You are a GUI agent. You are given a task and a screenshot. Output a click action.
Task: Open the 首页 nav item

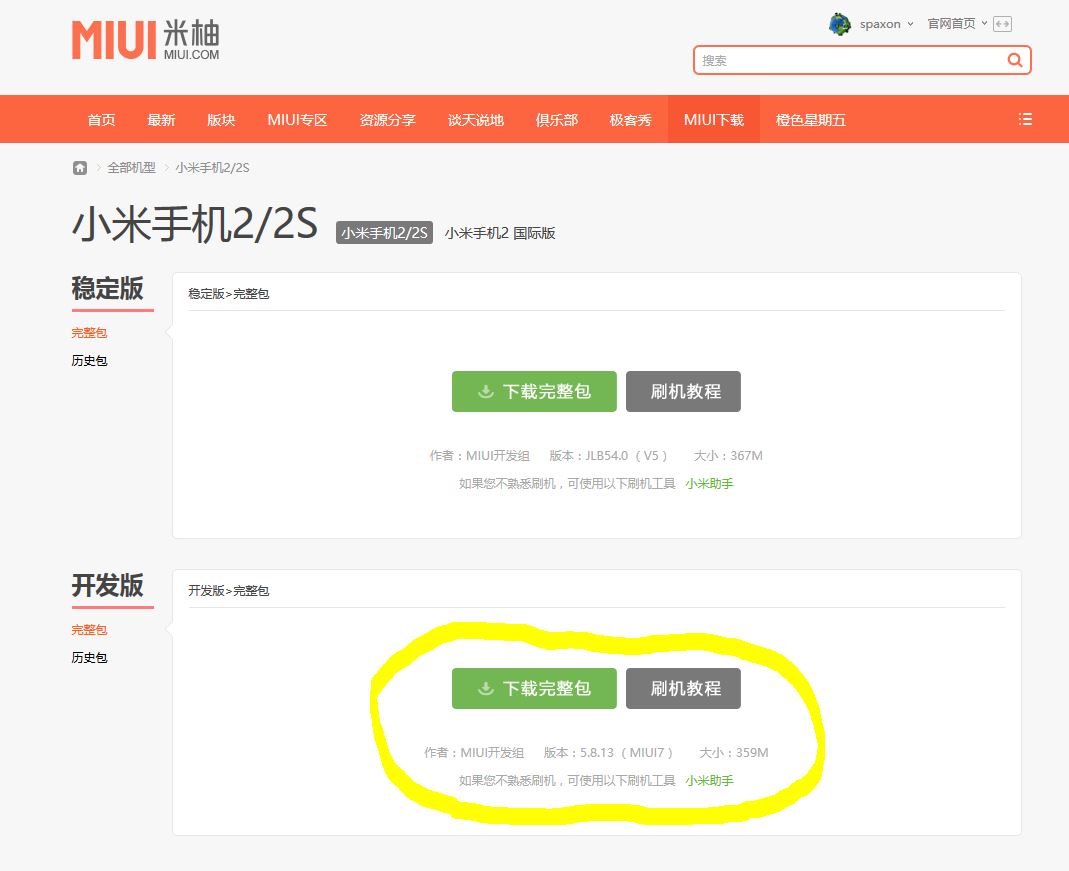(x=101, y=120)
